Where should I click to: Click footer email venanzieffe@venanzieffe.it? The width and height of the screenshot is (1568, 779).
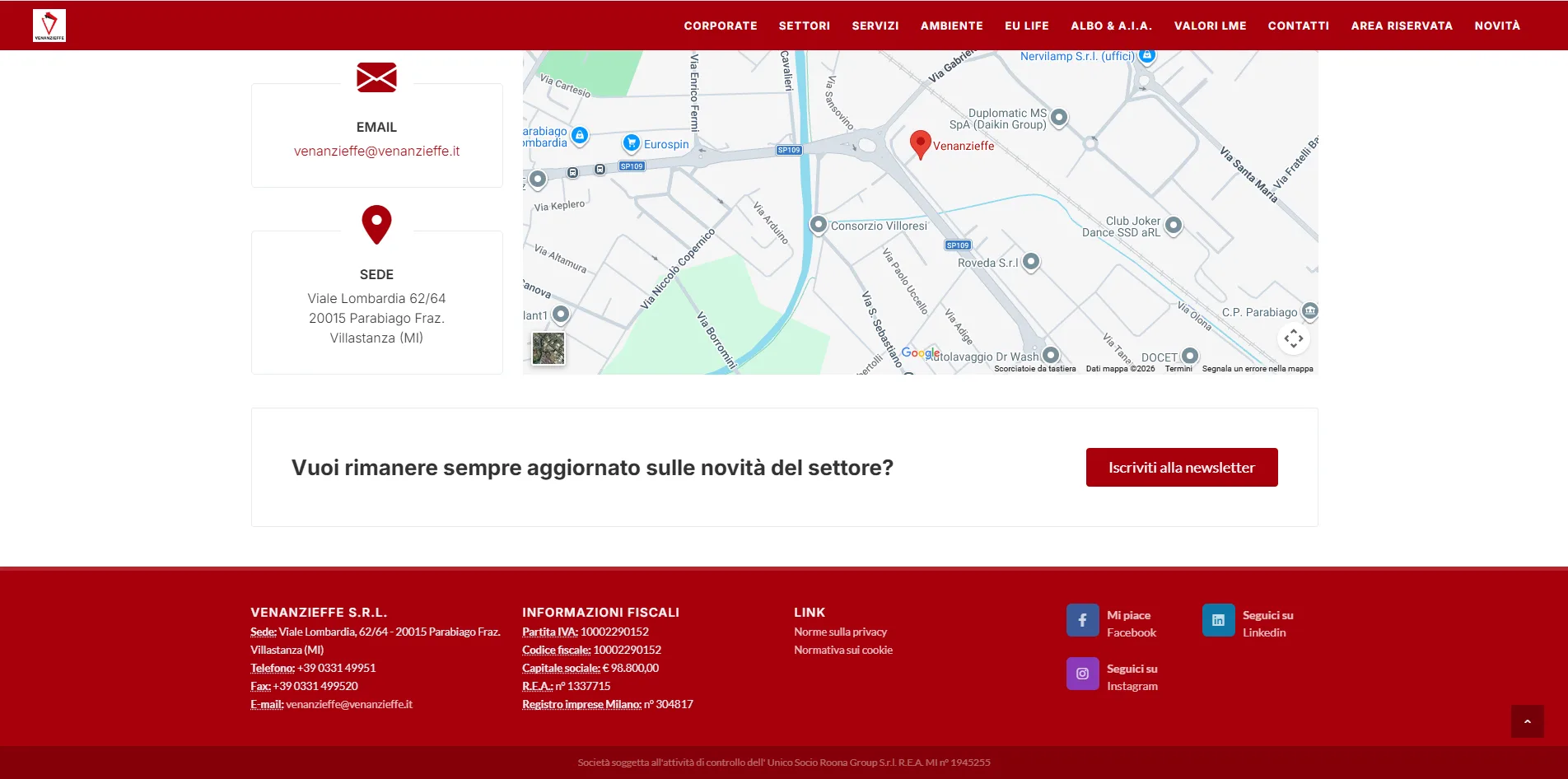(349, 704)
